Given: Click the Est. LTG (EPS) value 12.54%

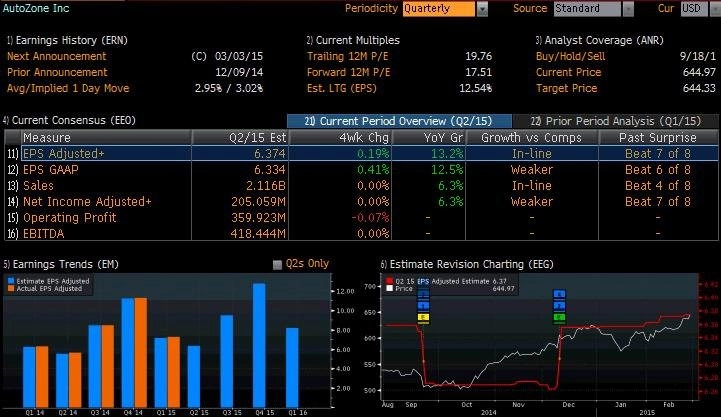Looking at the screenshot, I should 475,88.
